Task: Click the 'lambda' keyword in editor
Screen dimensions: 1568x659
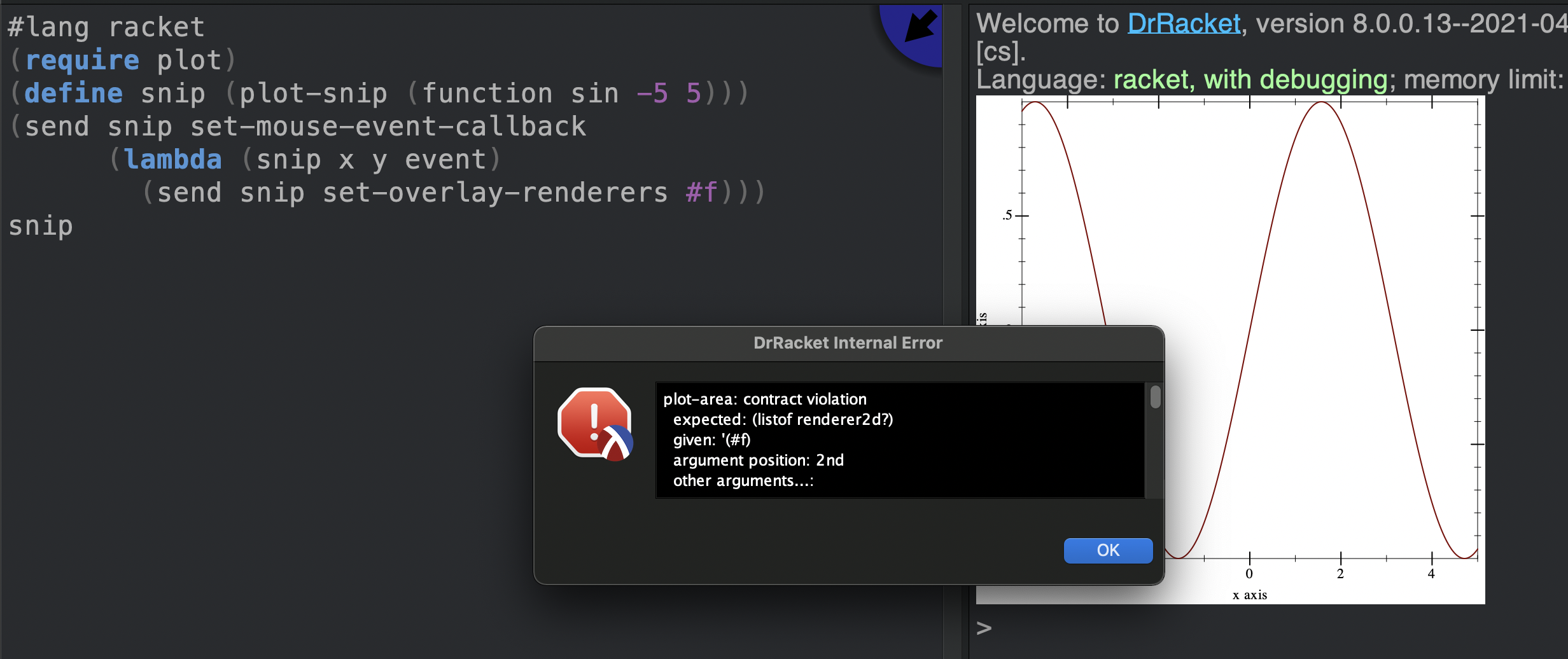Action: point(173,160)
